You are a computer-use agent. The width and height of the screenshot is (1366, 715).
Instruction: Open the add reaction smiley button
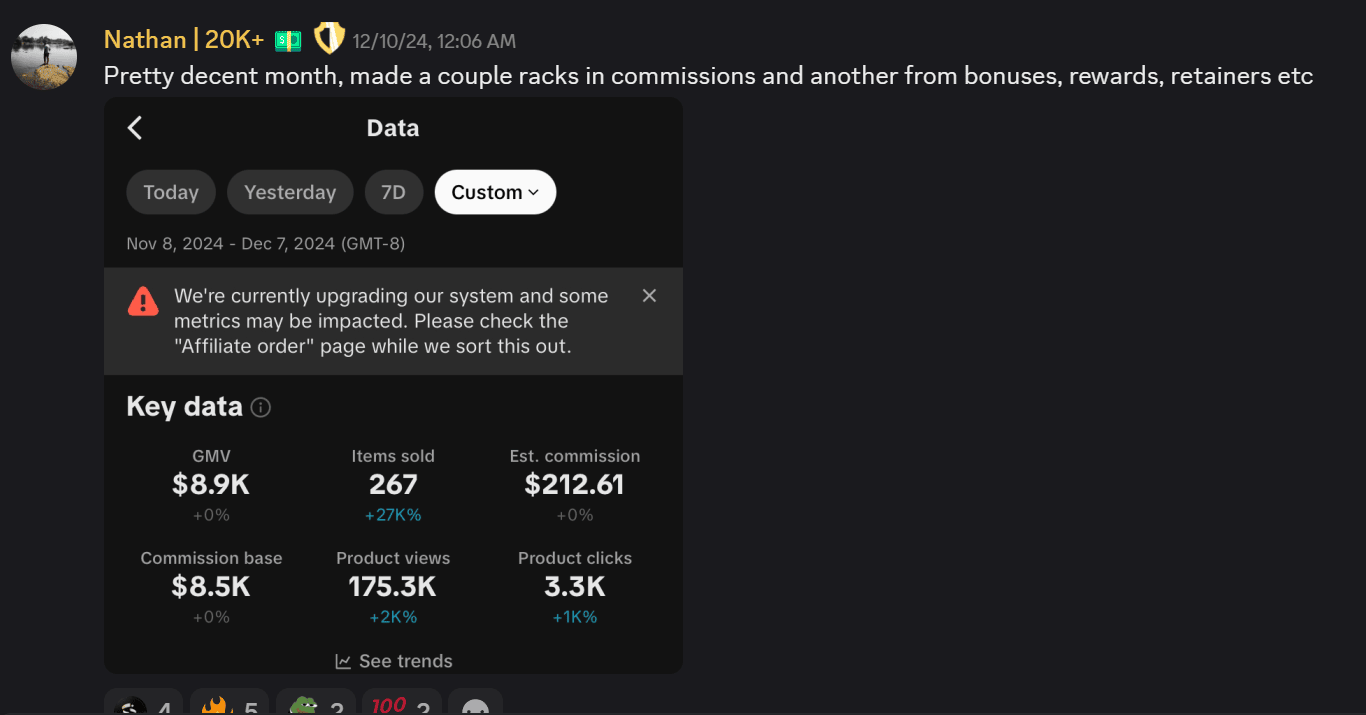click(x=475, y=705)
